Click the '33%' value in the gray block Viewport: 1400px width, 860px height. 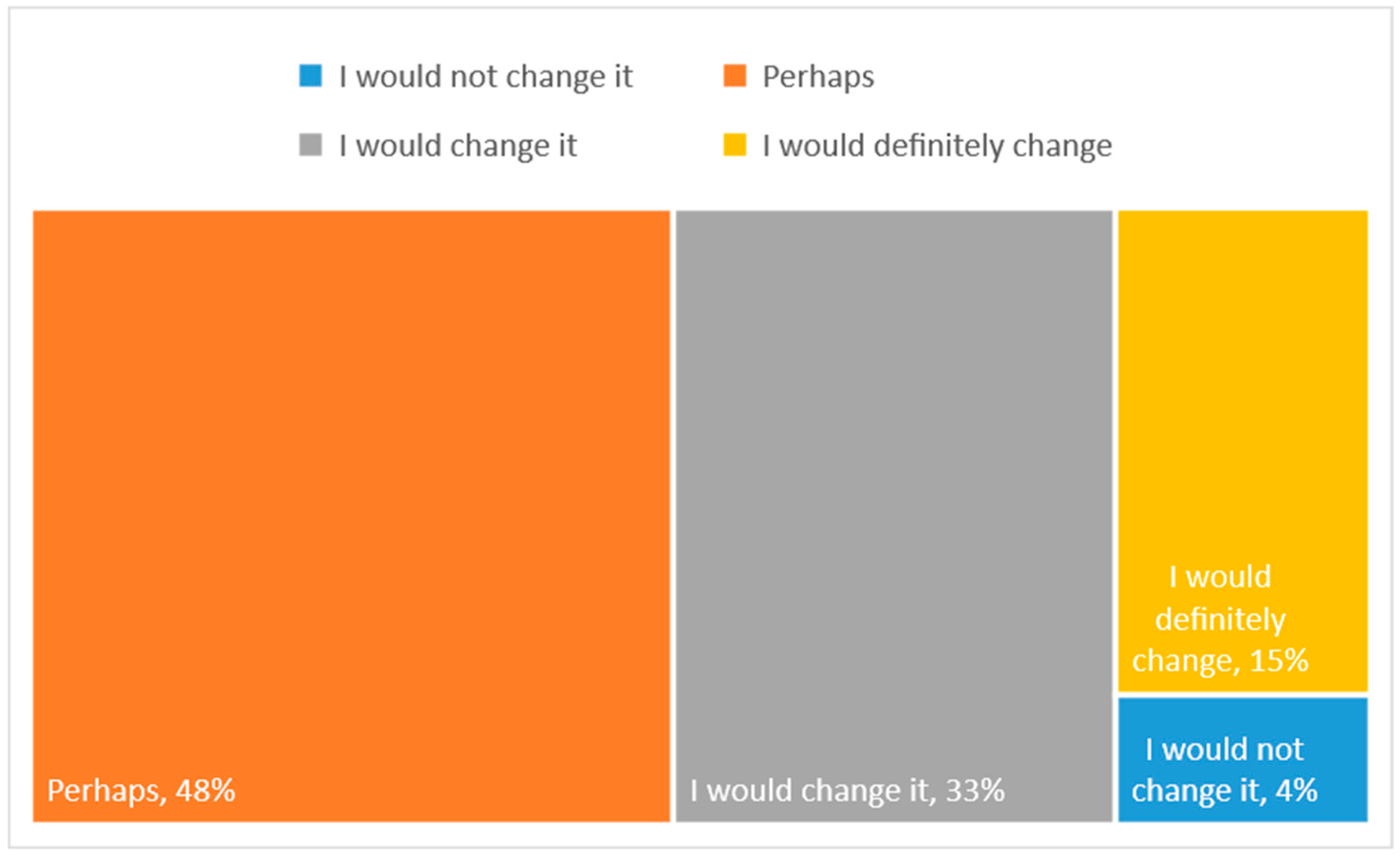pyautogui.click(x=974, y=791)
